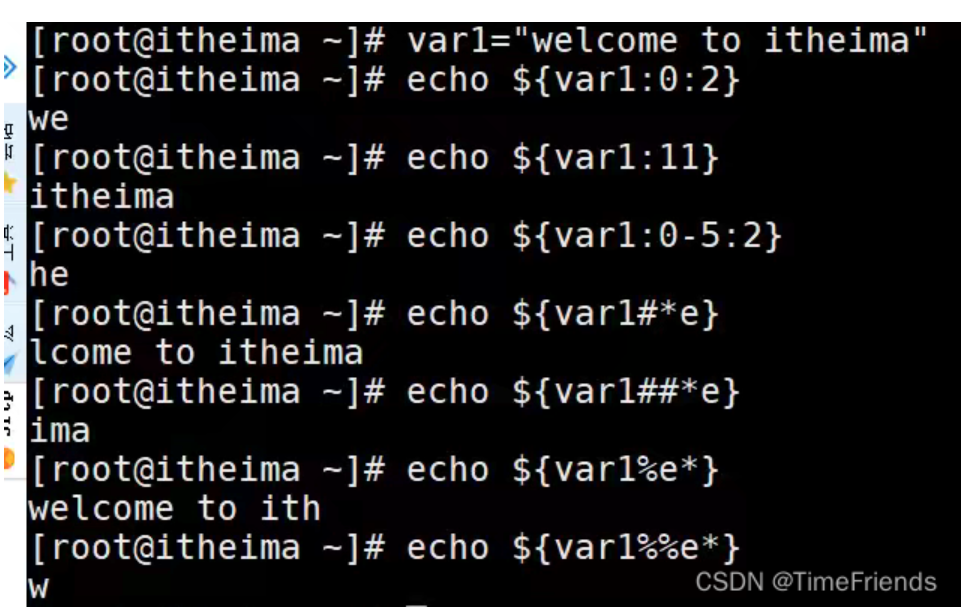Click the CSDN @TimeFriends watermark

(x=816, y=582)
